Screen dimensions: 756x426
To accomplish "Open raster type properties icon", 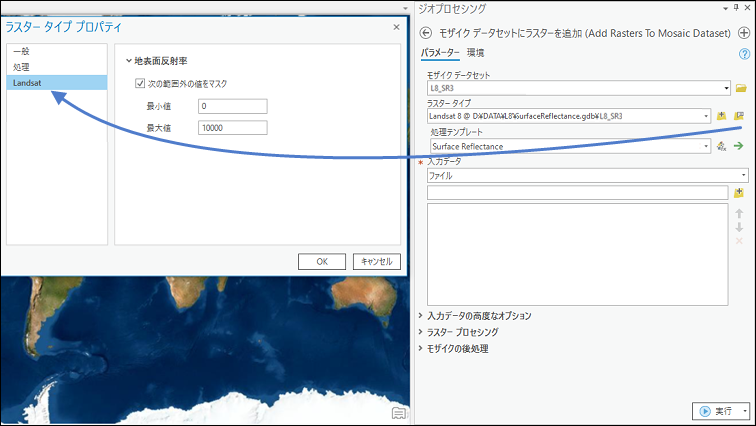I will pyautogui.click(x=740, y=116).
